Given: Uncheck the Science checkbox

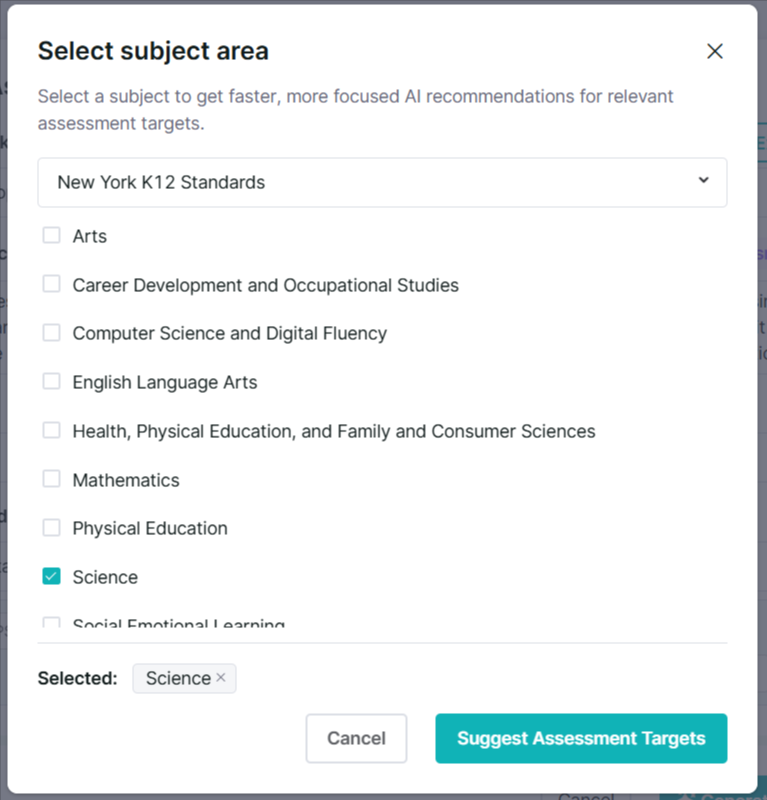Looking at the screenshot, I should [52, 576].
